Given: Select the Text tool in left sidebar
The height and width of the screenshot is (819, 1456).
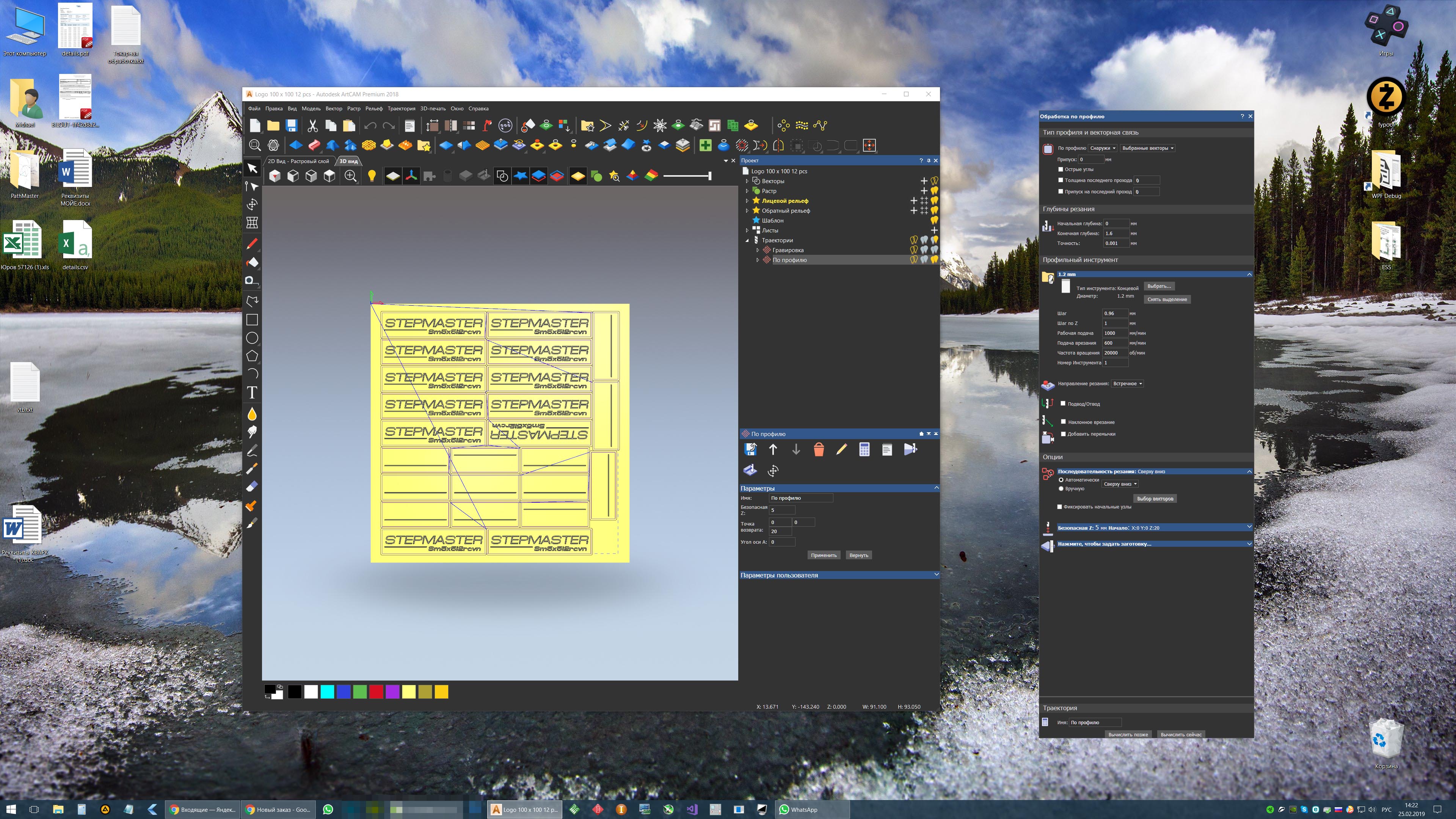Looking at the screenshot, I should pyautogui.click(x=252, y=393).
